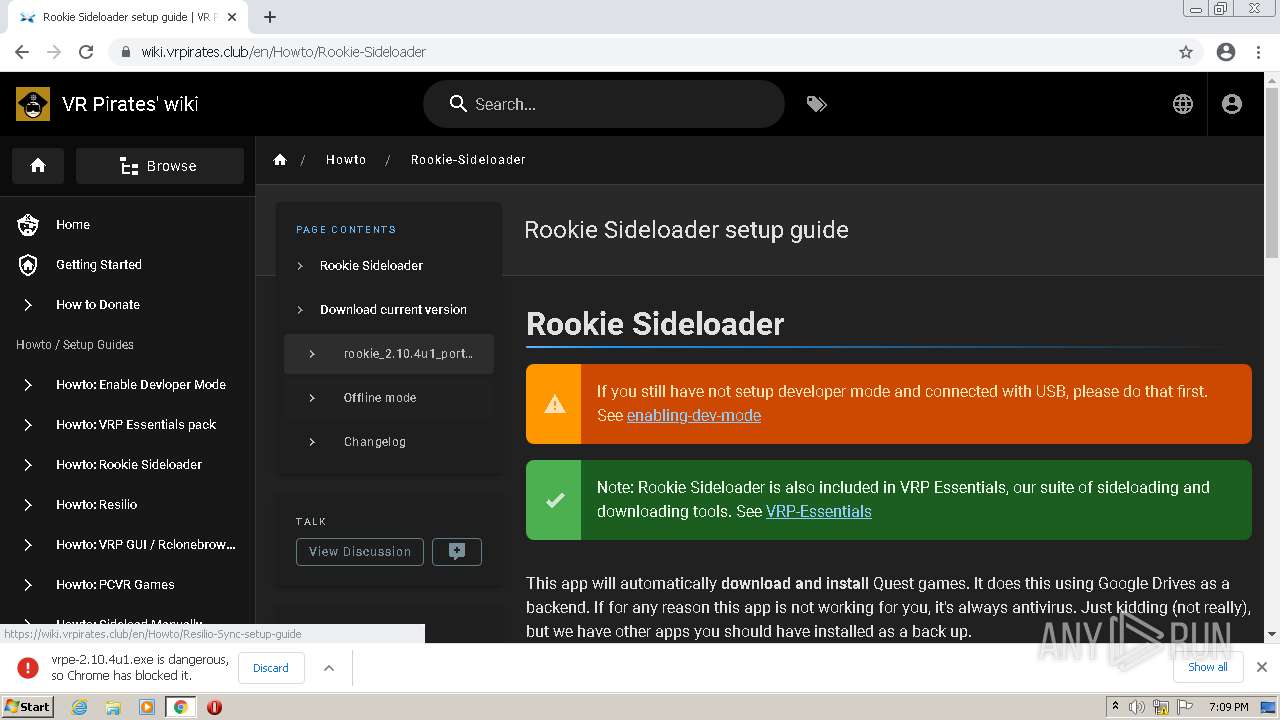Click the site lock icon in the address bar
Screen dimensions: 1280x720
(x=126, y=52)
